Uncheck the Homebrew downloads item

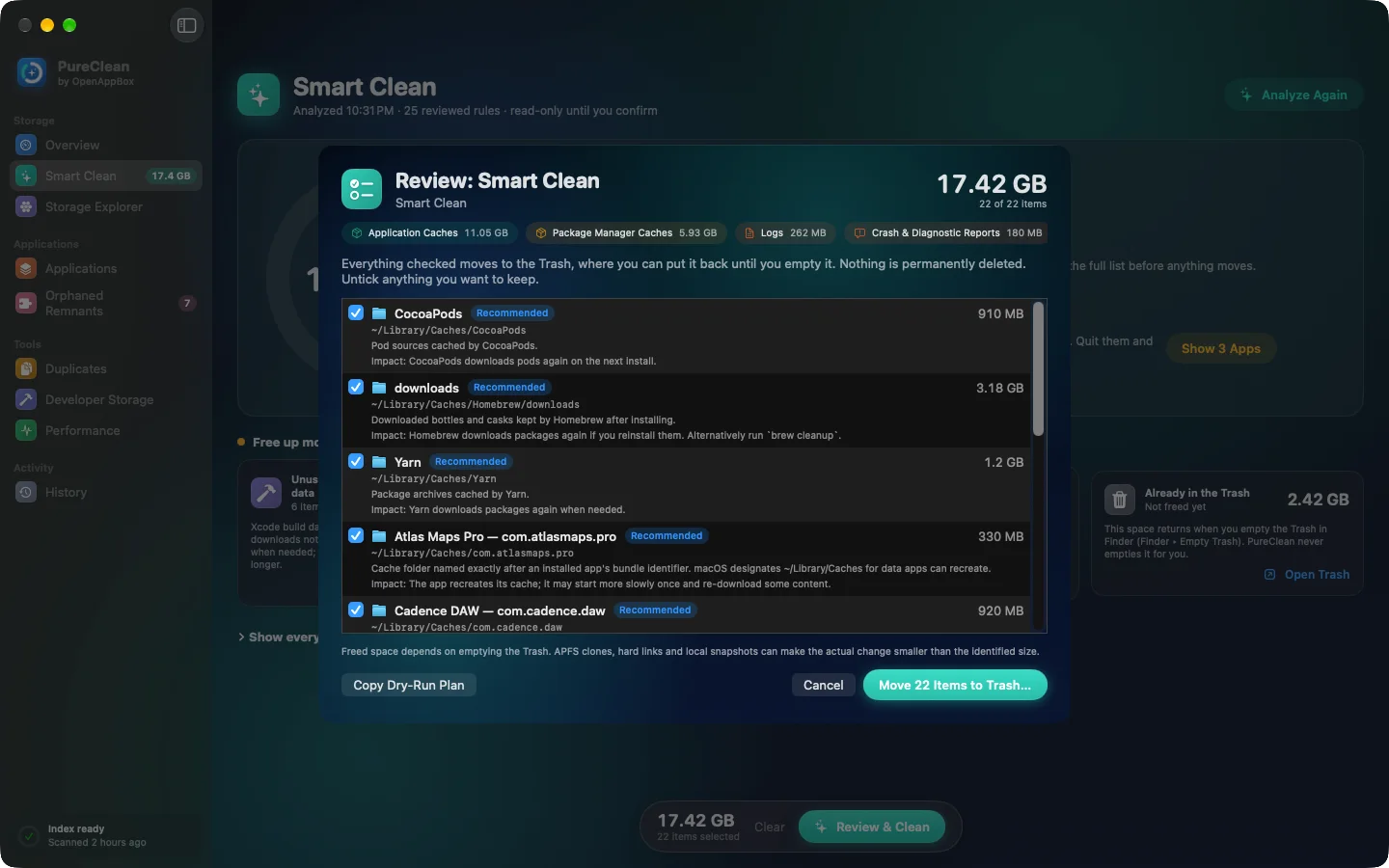356,387
